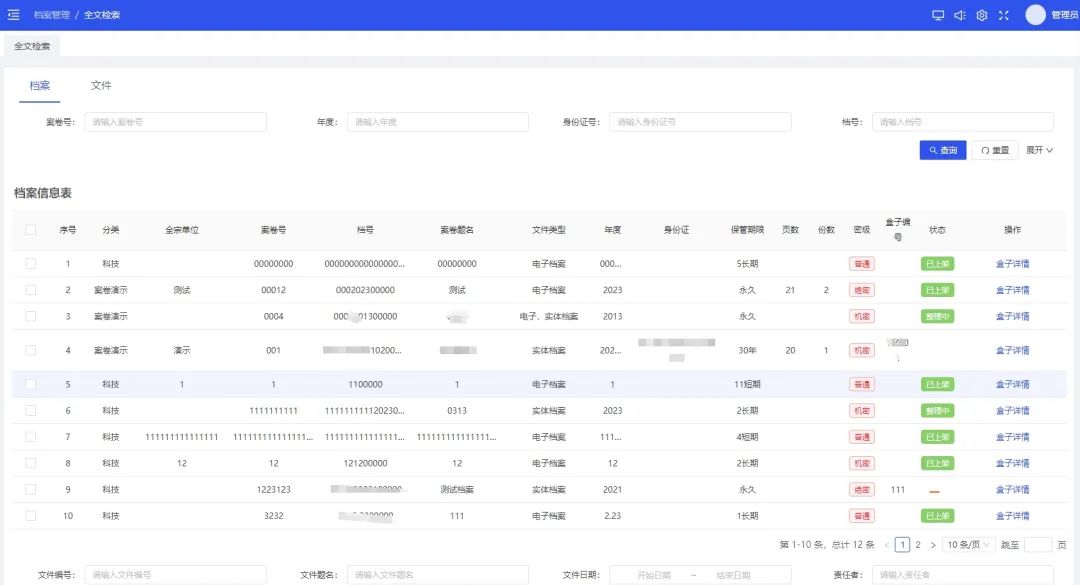Click the 案卷号 input field
1080x585 pixels.
[176, 122]
